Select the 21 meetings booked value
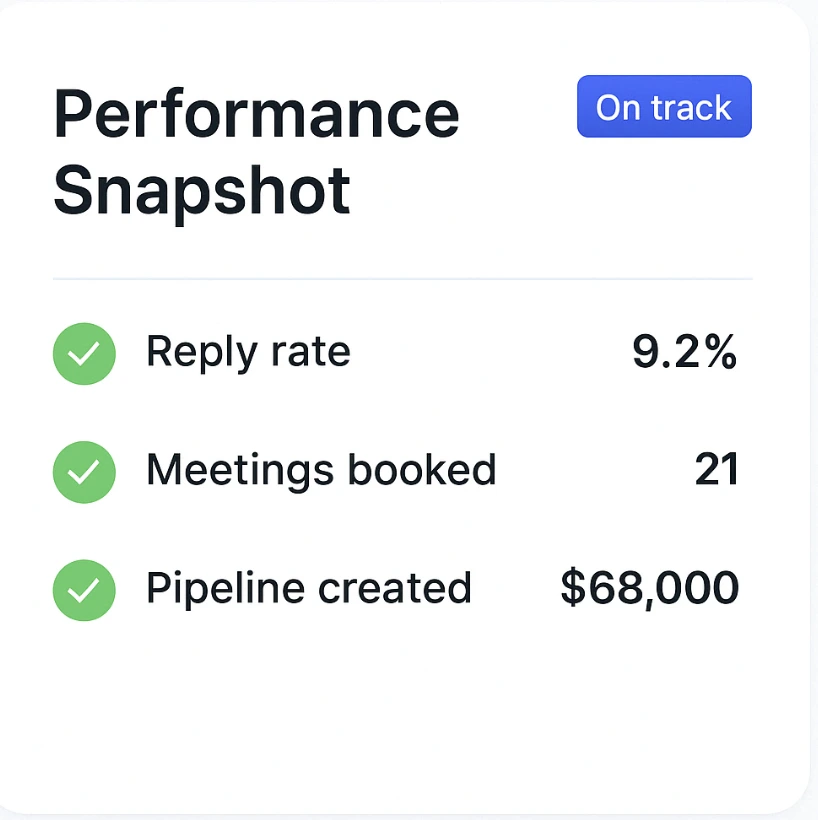Image resolution: width=818 pixels, height=820 pixels. point(717,469)
